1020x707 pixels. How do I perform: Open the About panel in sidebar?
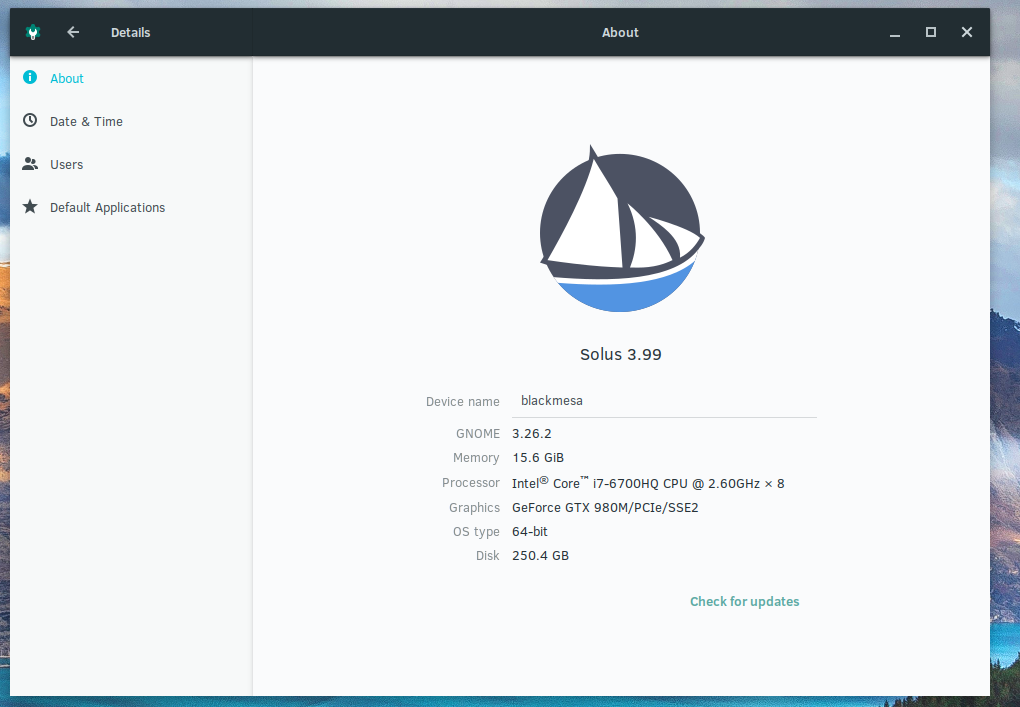(x=131, y=78)
